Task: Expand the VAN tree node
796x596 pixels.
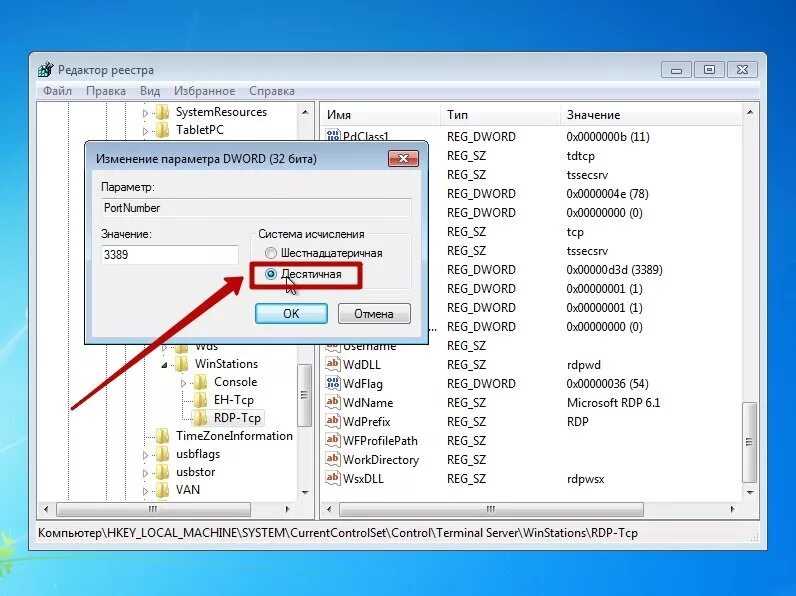Action: tap(145, 491)
